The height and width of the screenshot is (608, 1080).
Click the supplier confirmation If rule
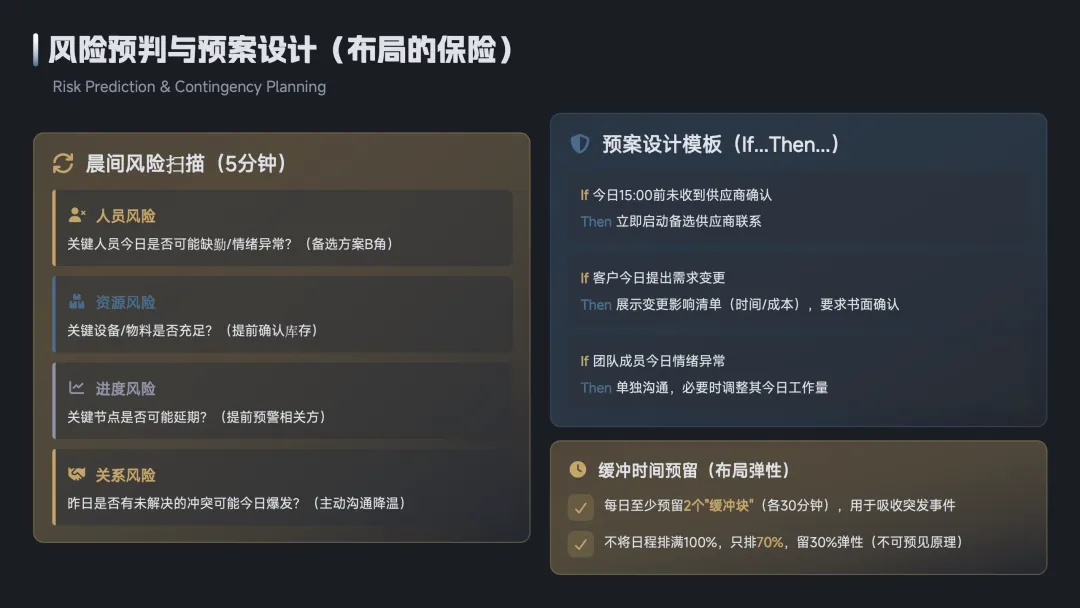click(676, 195)
